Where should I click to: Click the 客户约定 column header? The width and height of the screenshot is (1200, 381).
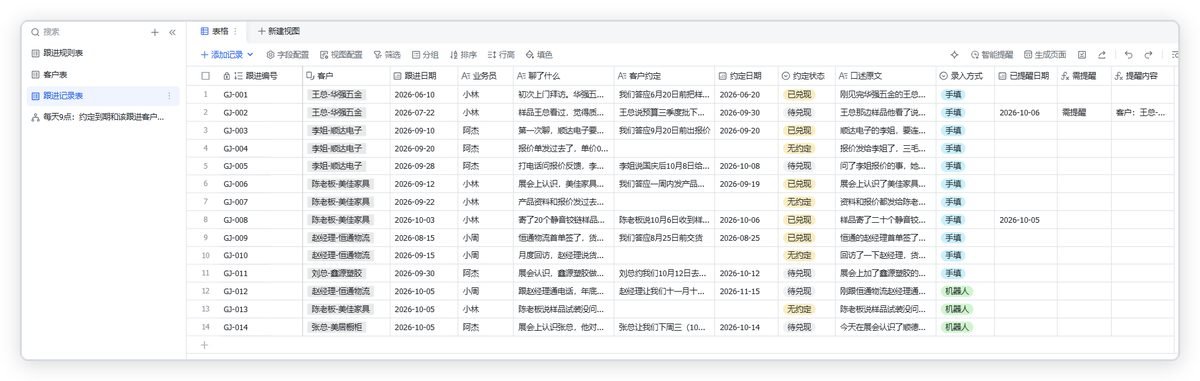(x=663, y=75)
